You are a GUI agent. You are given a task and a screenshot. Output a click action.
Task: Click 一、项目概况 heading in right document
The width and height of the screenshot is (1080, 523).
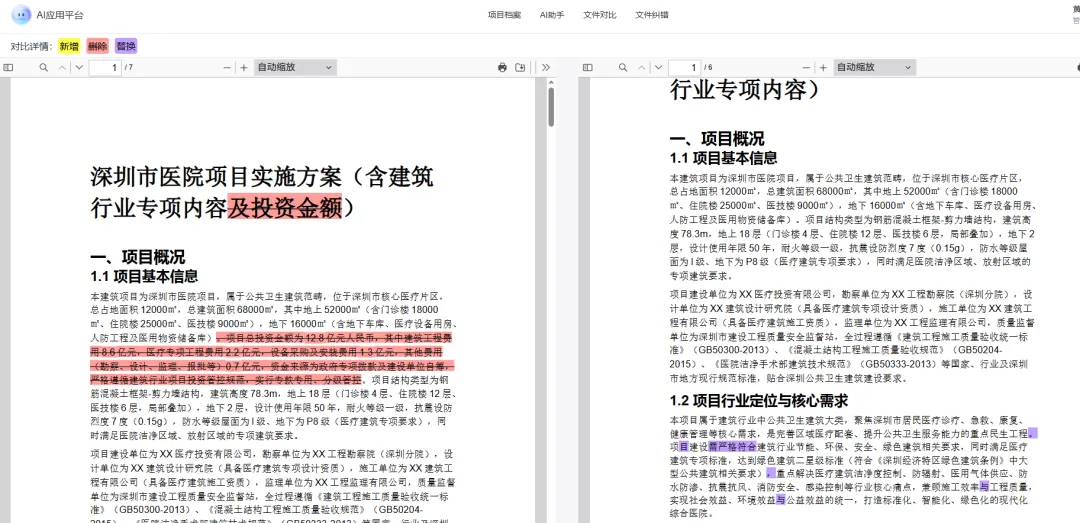click(716, 139)
